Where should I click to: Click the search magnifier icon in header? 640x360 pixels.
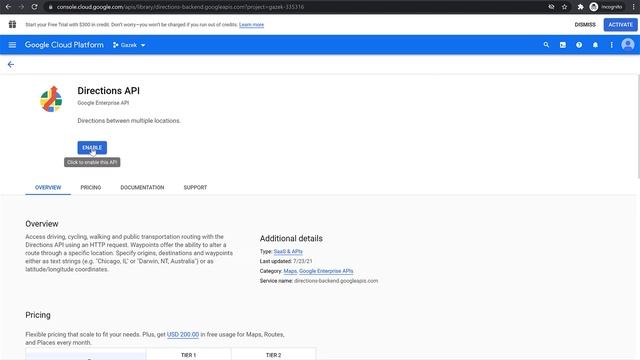[546, 45]
